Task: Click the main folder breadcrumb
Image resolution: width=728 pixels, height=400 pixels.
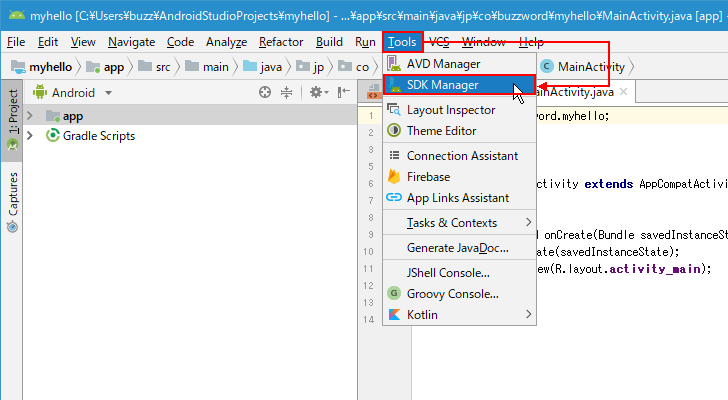Action: (207, 67)
